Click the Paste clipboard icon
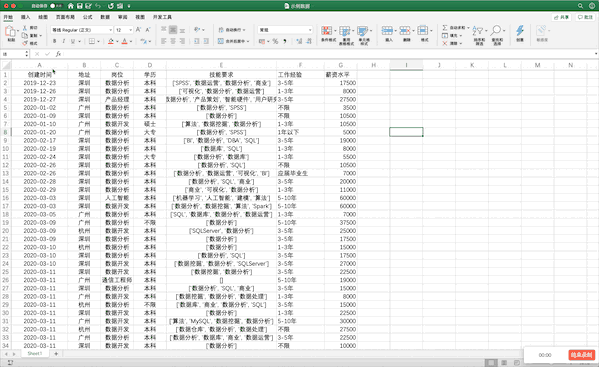The image size is (599, 367). [10, 32]
